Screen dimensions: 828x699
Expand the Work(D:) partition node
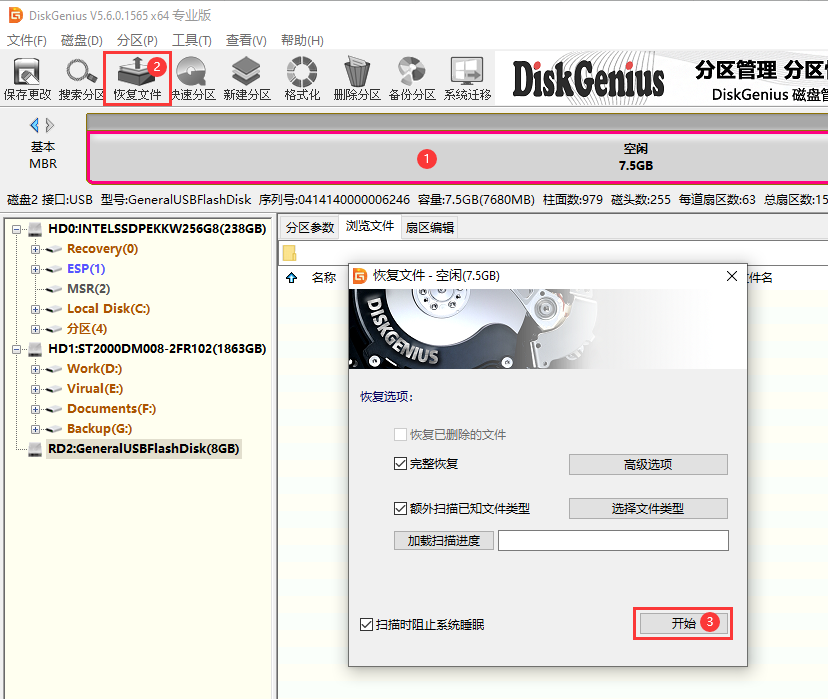pyautogui.click(x=35, y=370)
